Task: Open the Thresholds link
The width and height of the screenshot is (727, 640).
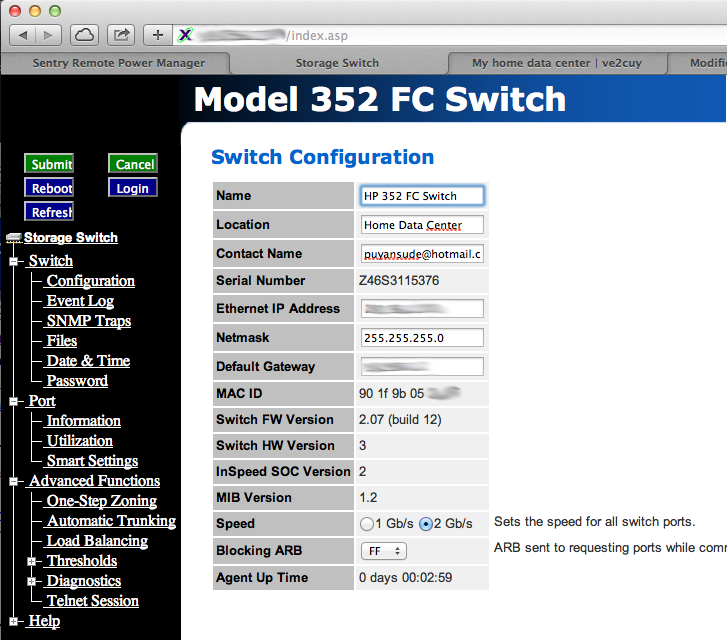Action: [x=82, y=560]
